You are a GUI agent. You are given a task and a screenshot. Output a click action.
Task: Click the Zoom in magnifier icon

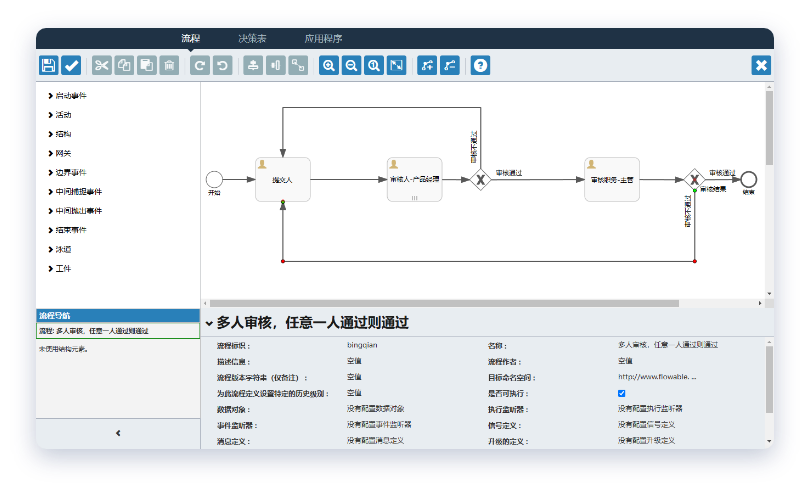328,65
